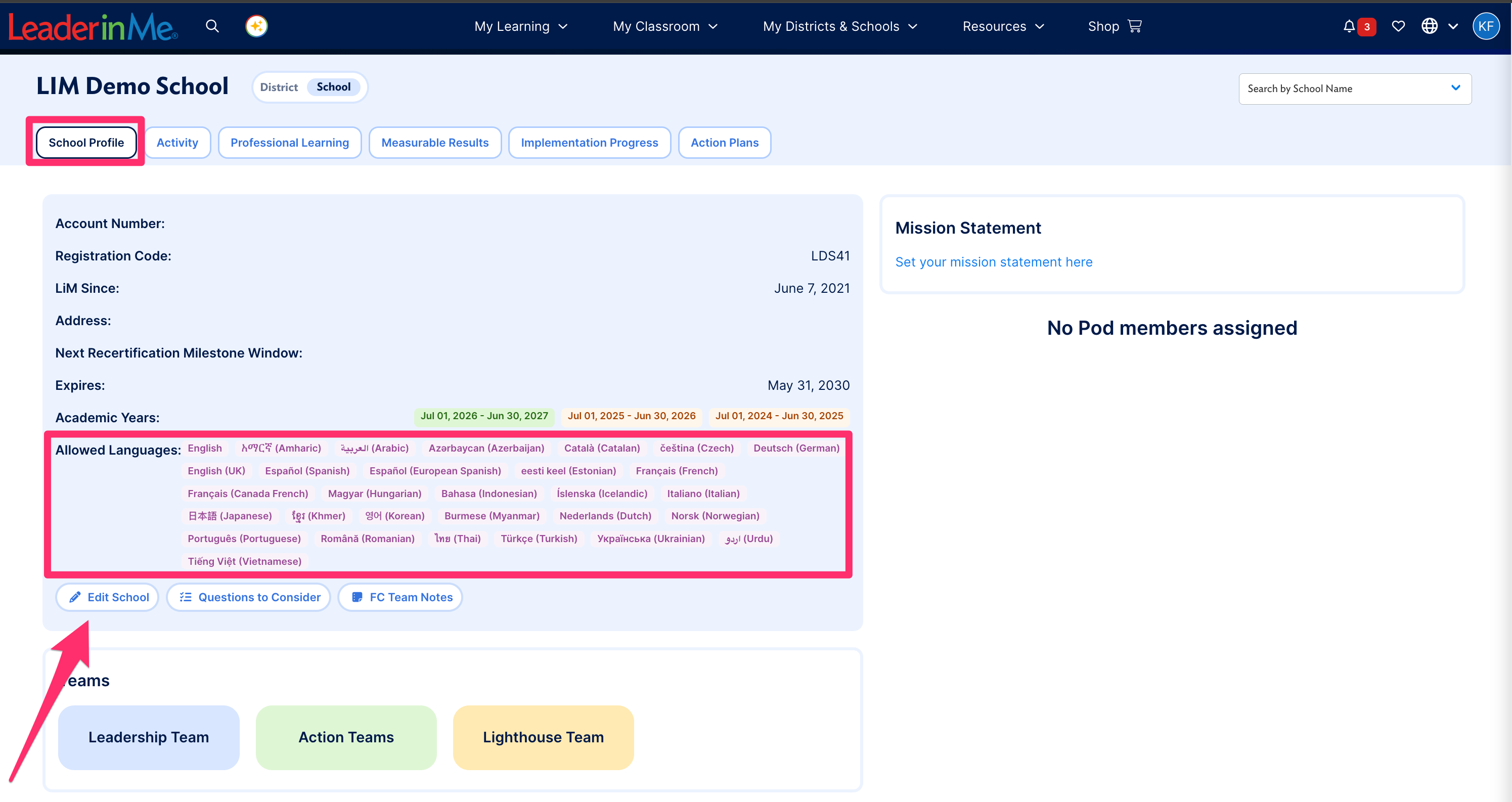Open the KF user avatar
This screenshot has height=802, width=1512.
[x=1486, y=26]
